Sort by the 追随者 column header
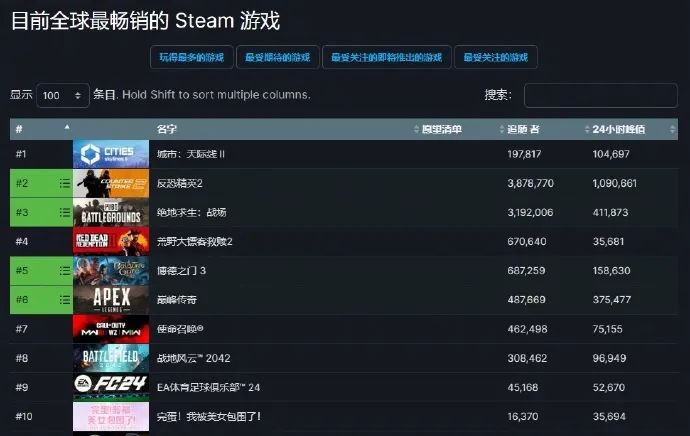This screenshot has width=690, height=436. (x=523, y=129)
